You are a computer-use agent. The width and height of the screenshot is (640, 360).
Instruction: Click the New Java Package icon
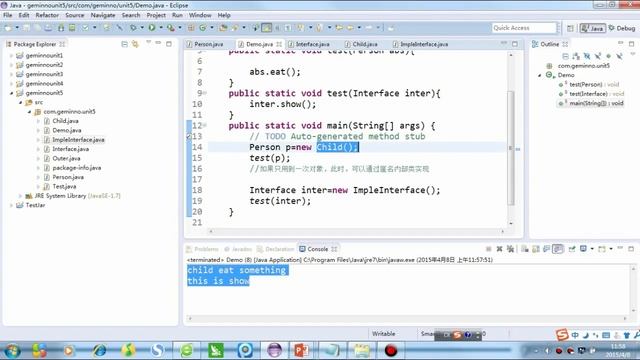click(191, 28)
